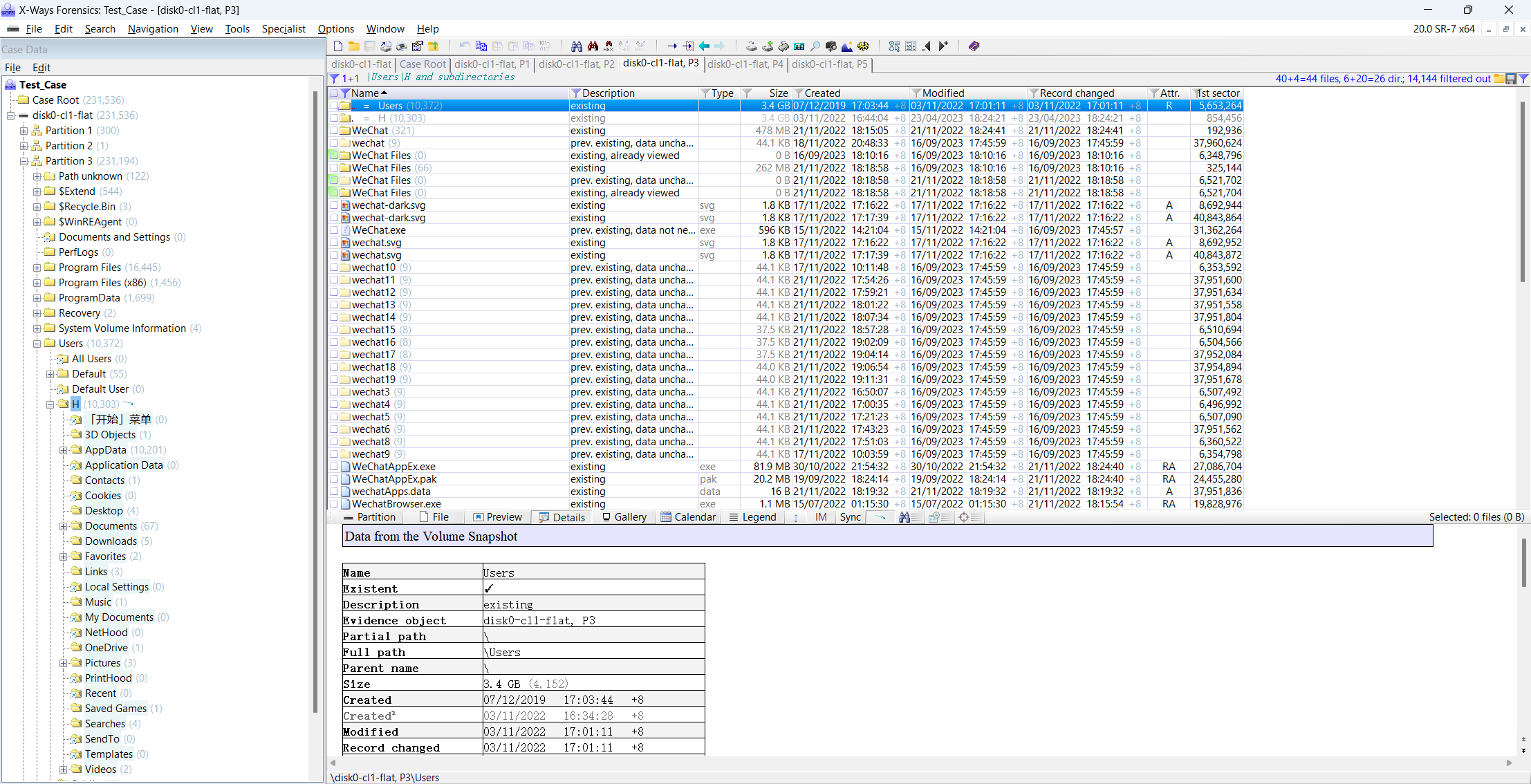Click the magnifying glass analyze icon

(x=815, y=46)
